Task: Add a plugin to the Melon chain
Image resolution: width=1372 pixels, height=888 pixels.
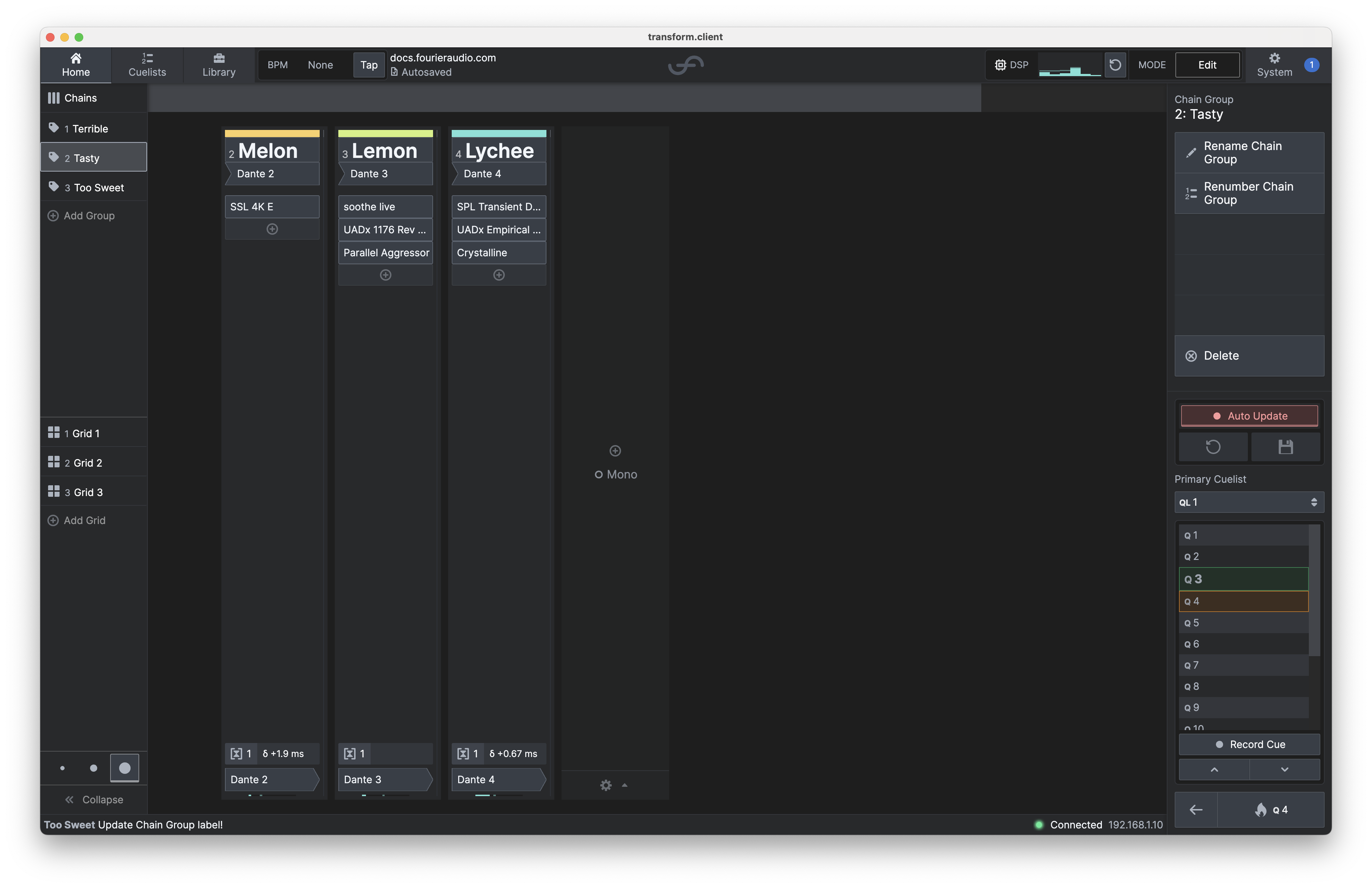Action: [272, 229]
